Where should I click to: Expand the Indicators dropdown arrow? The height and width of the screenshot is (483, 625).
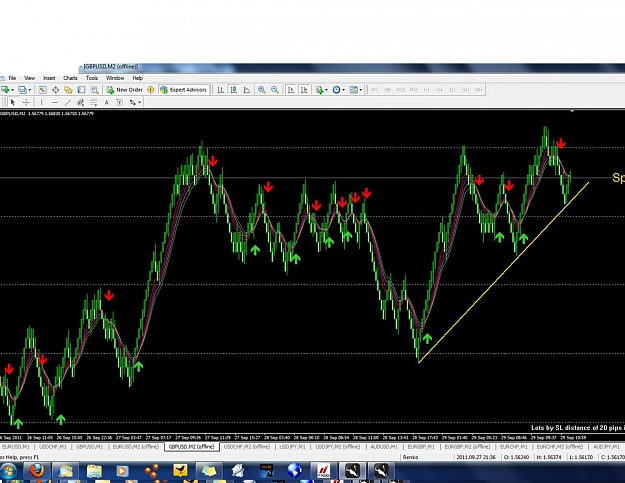[326, 90]
